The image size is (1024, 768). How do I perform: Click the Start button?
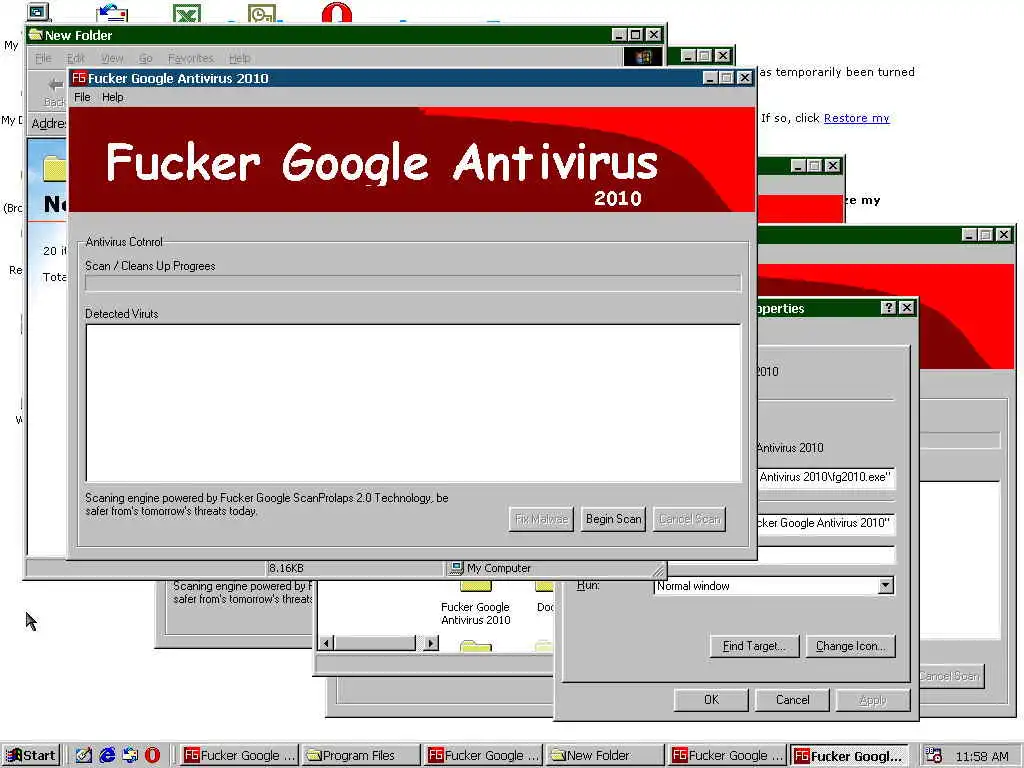click(x=31, y=756)
